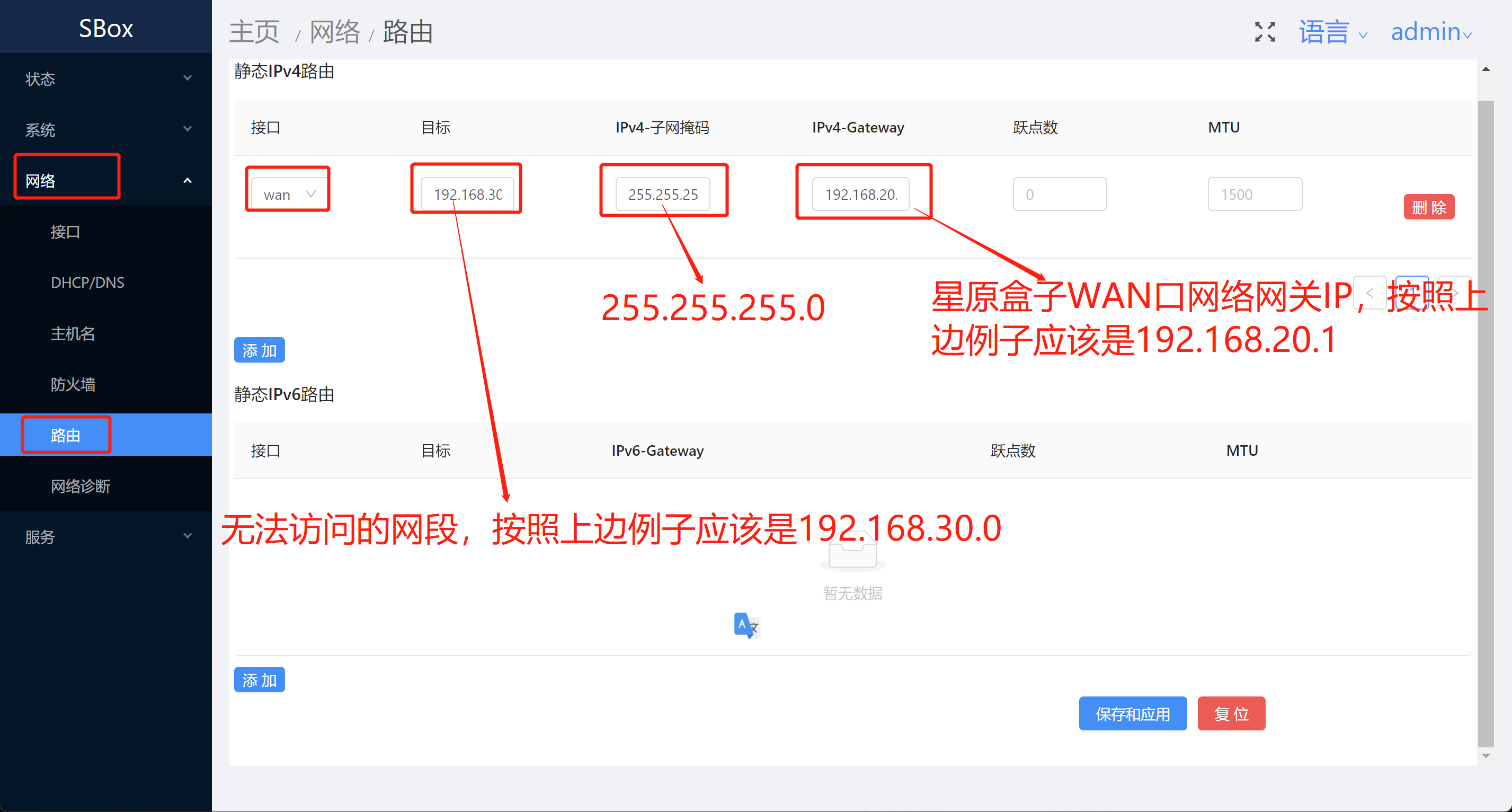Click the MTU 1500 input field

1255,195
